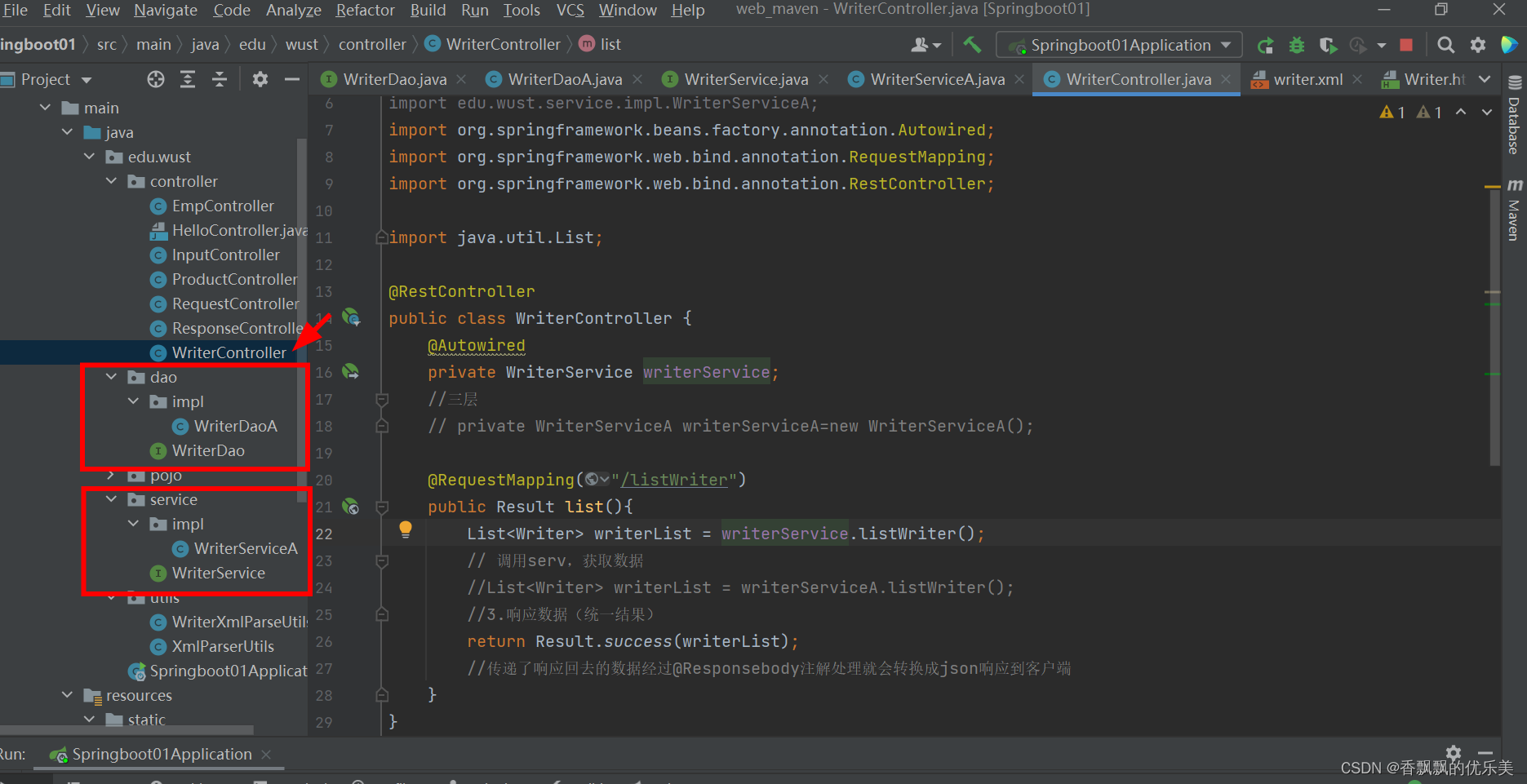Select WriterDaoA class in tree
The height and width of the screenshot is (784, 1527).
point(235,426)
